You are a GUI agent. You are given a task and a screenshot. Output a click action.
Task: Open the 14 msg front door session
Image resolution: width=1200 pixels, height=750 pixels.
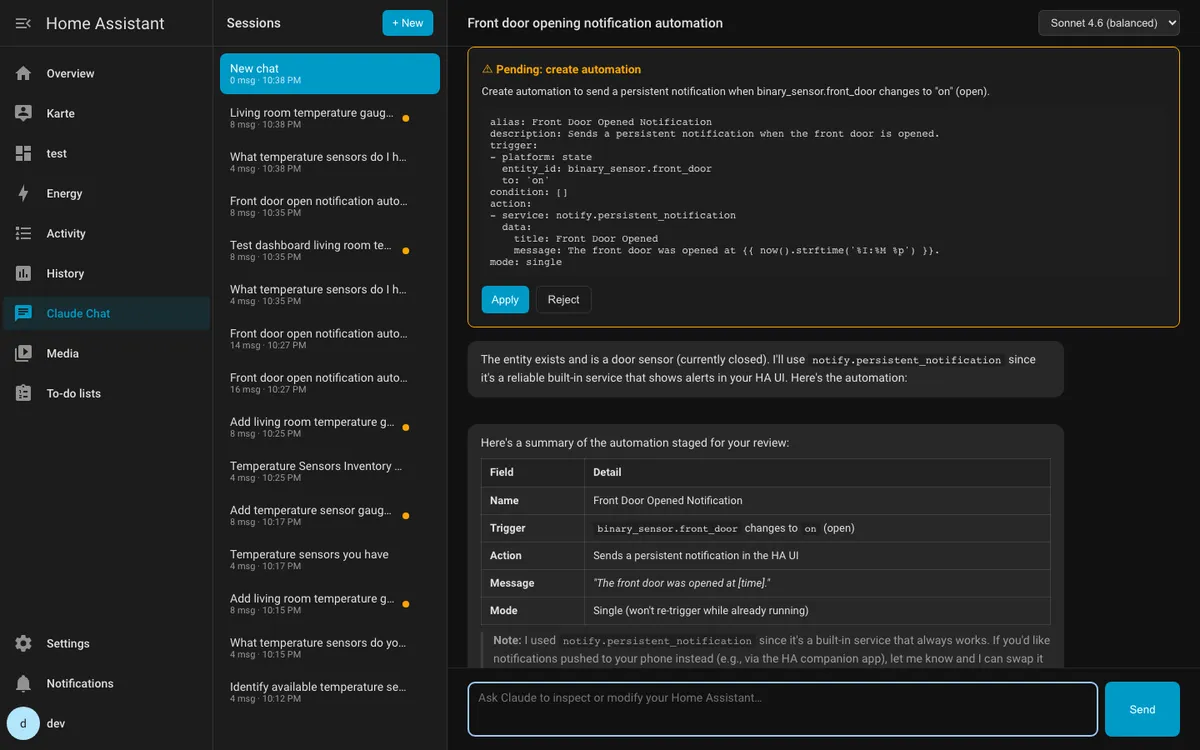click(330, 338)
